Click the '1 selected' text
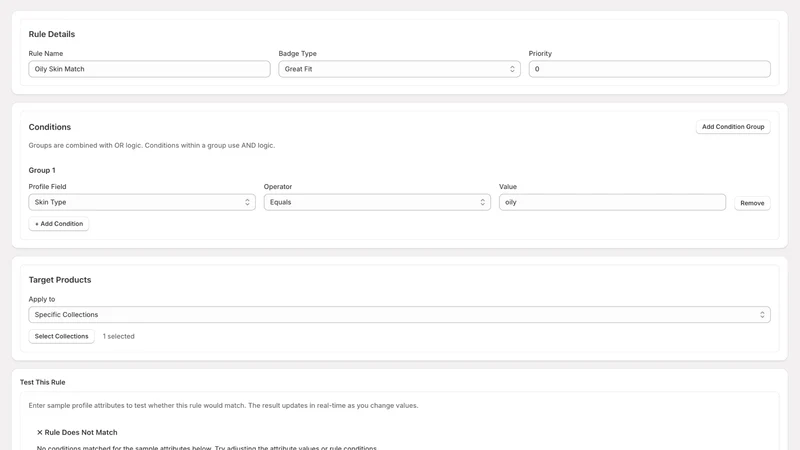This screenshot has width=800, height=450. coord(118,336)
